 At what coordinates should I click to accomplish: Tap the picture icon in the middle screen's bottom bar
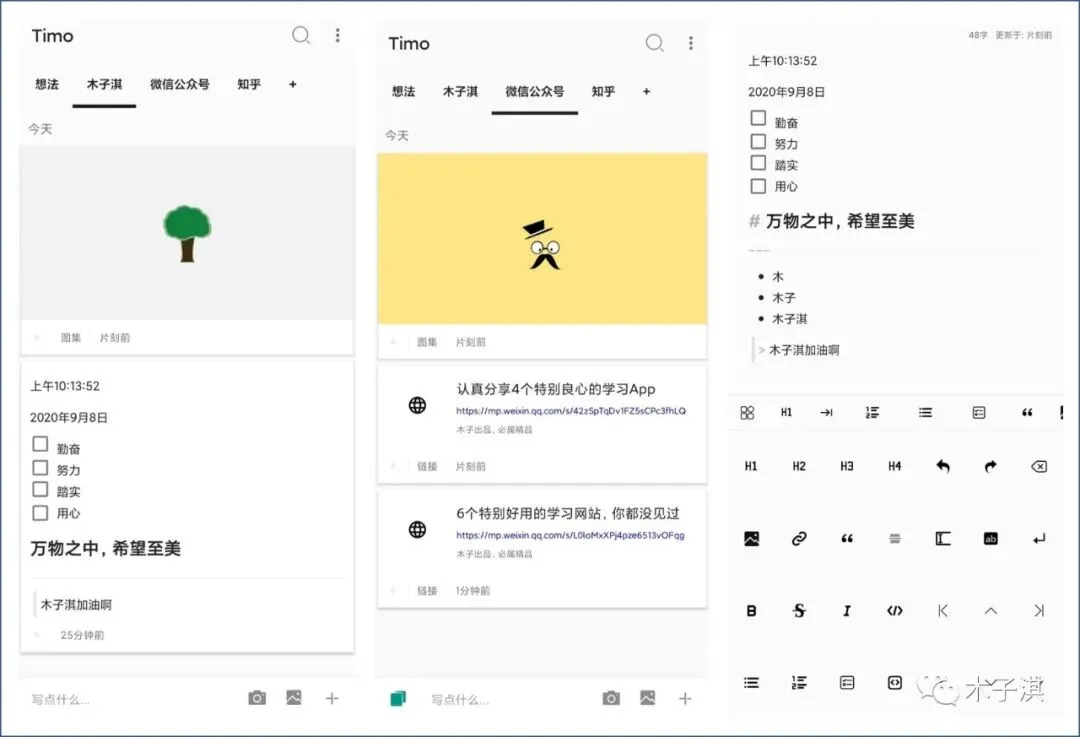point(647,698)
